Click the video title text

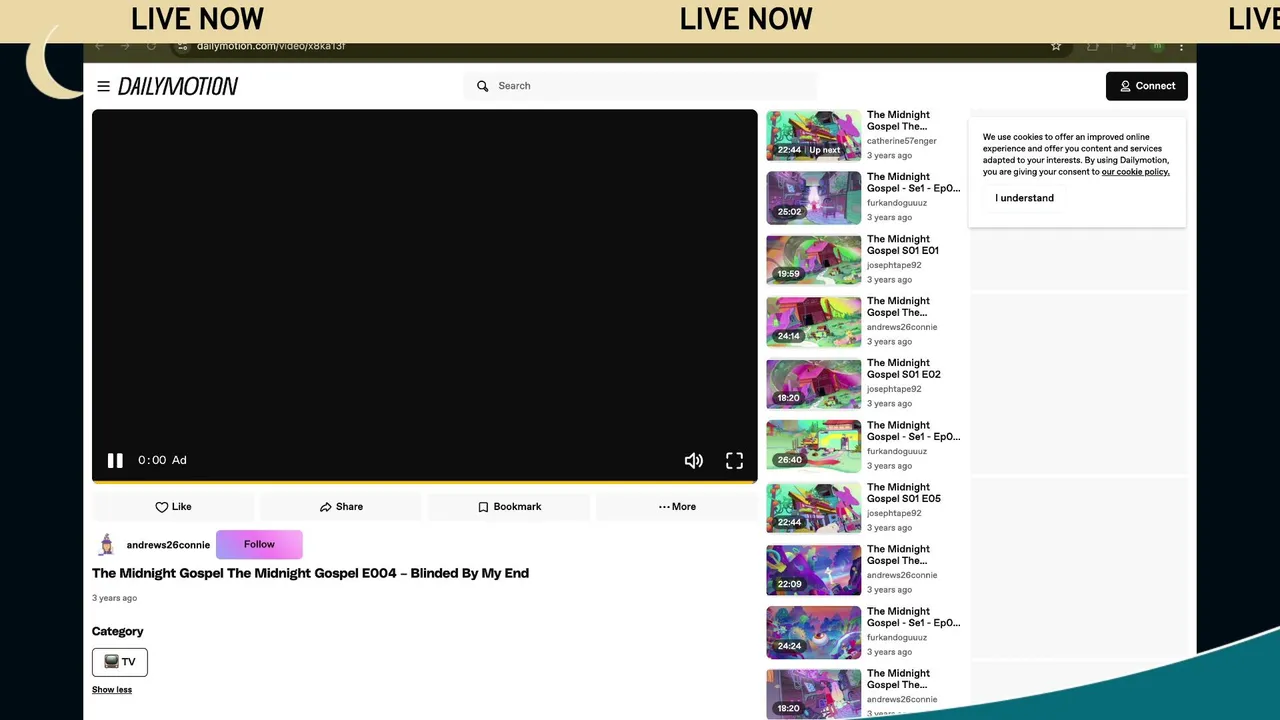point(310,573)
